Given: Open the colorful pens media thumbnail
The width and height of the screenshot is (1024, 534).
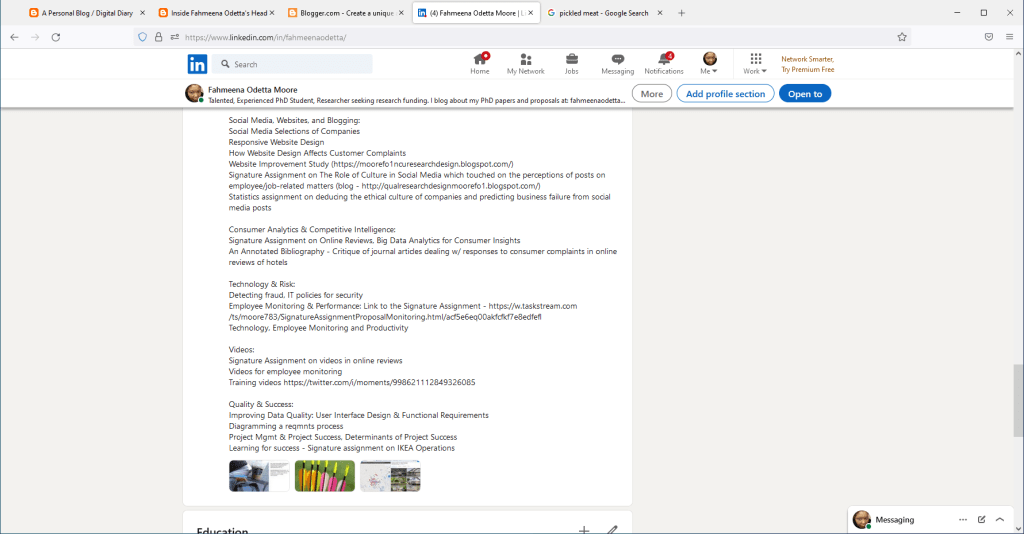Looking at the screenshot, I should [x=324, y=476].
